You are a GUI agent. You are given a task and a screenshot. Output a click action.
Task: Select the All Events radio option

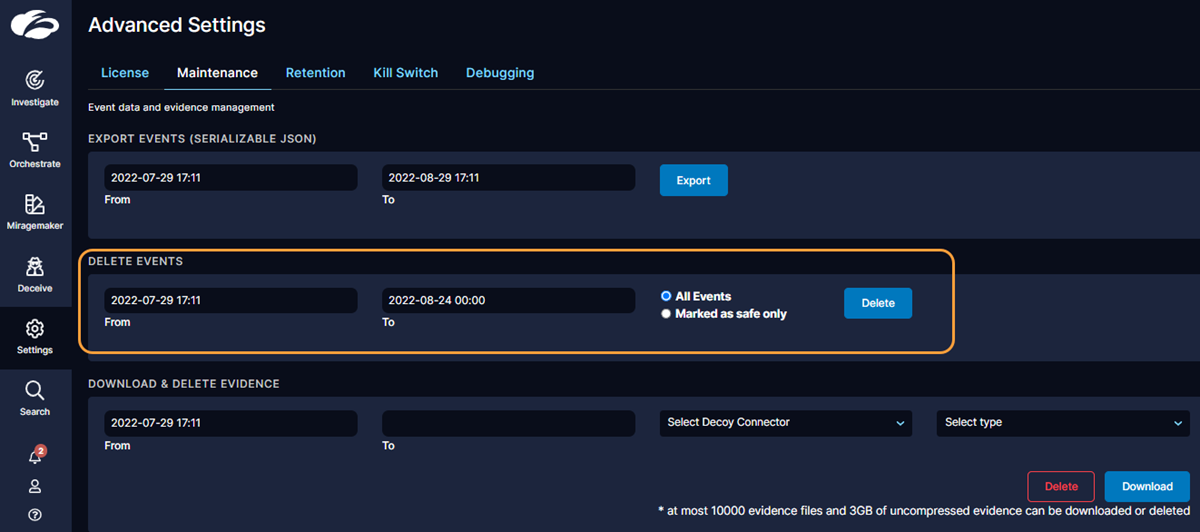coord(666,297)
